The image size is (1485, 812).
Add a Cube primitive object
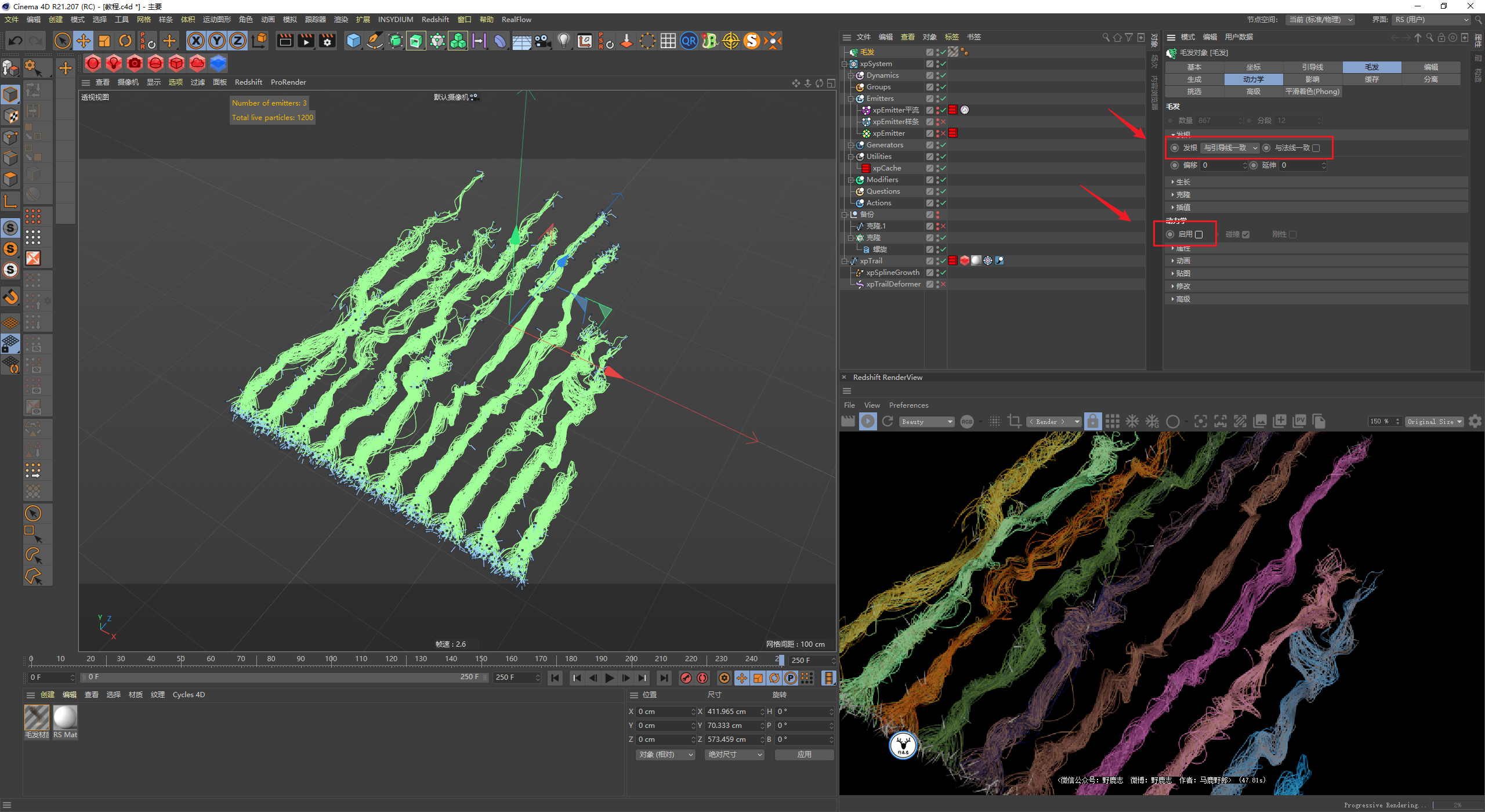[x=353, y=41]
